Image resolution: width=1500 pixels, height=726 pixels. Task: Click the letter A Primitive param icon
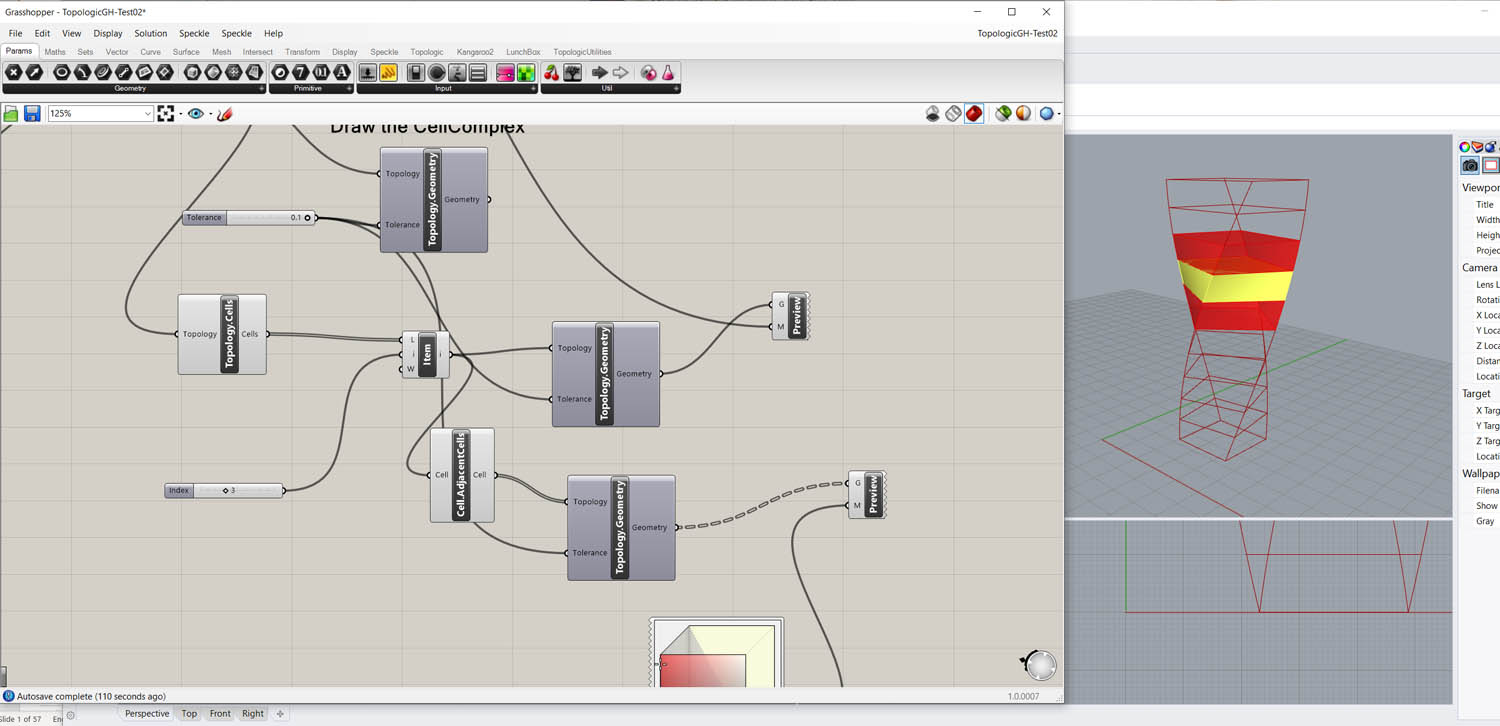click(342, 73)
